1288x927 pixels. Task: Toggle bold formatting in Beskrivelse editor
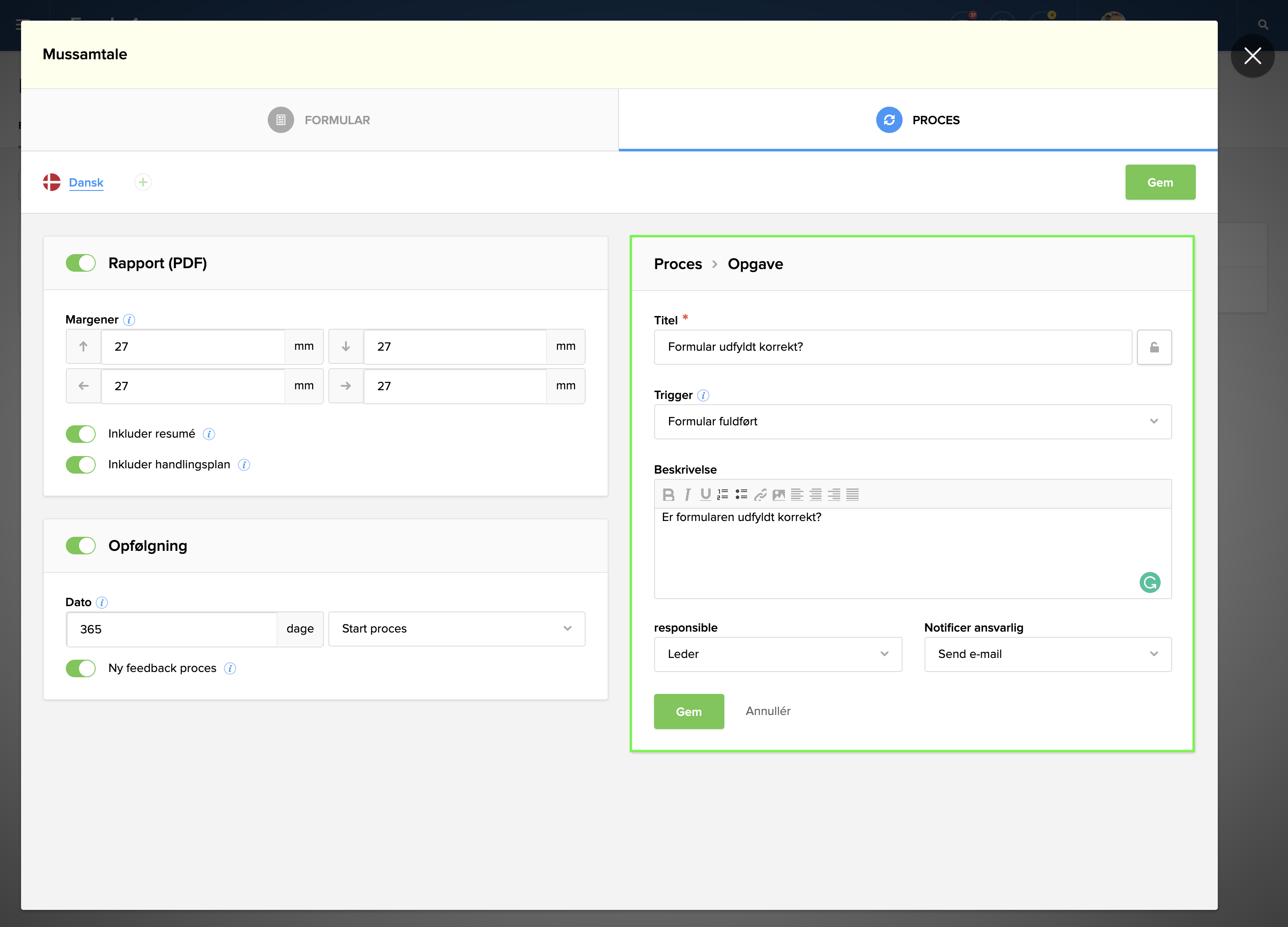click(x=669, y=494)
